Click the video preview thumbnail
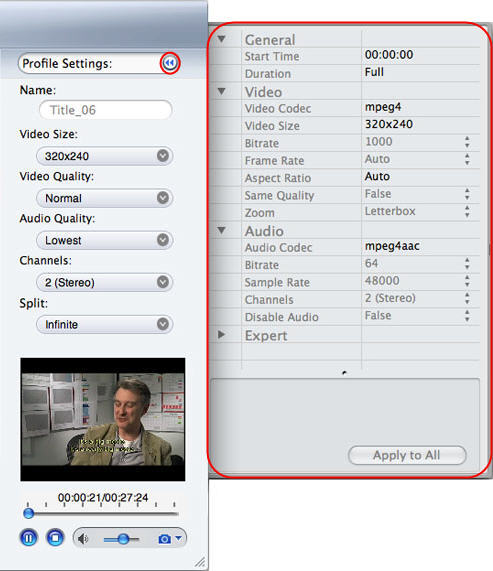The width and height of the screenshot is (493, 571). coord(103,420)
